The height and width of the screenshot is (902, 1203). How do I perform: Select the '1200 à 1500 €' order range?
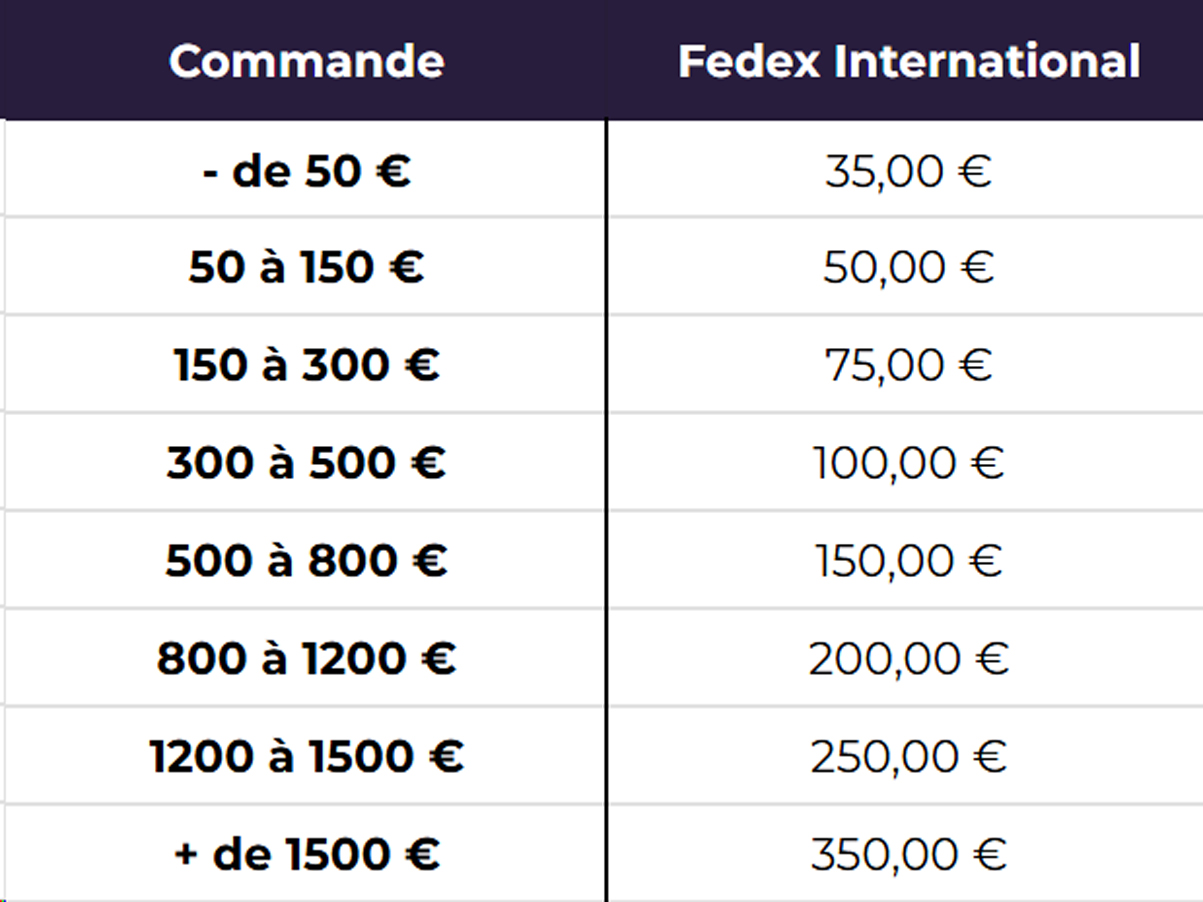pyautogui.click(x=306, y=756)
